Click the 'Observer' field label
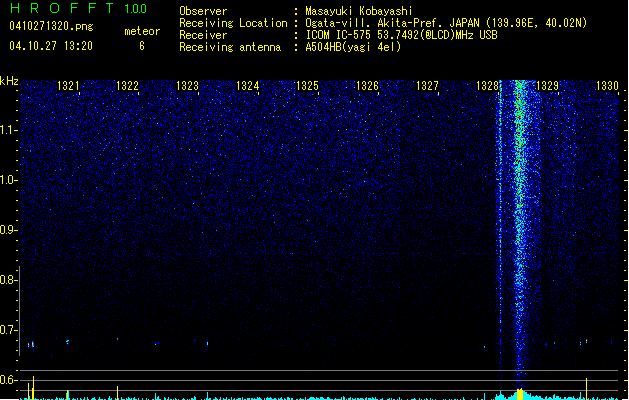The width and height of the screenshot is (629, 400). (x=203, y=11)
